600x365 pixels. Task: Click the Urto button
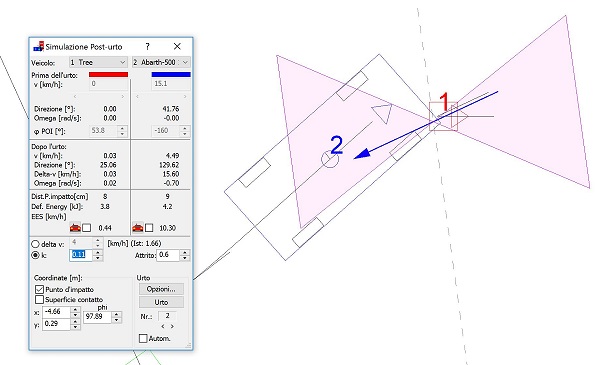pyautogui.click(x=161, y=302)
